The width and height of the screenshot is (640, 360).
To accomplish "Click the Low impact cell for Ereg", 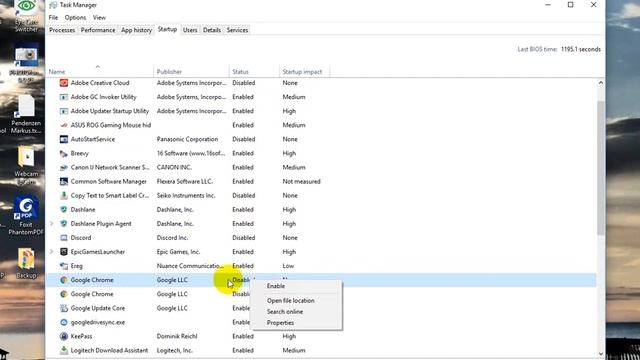I will click(288, 266).
